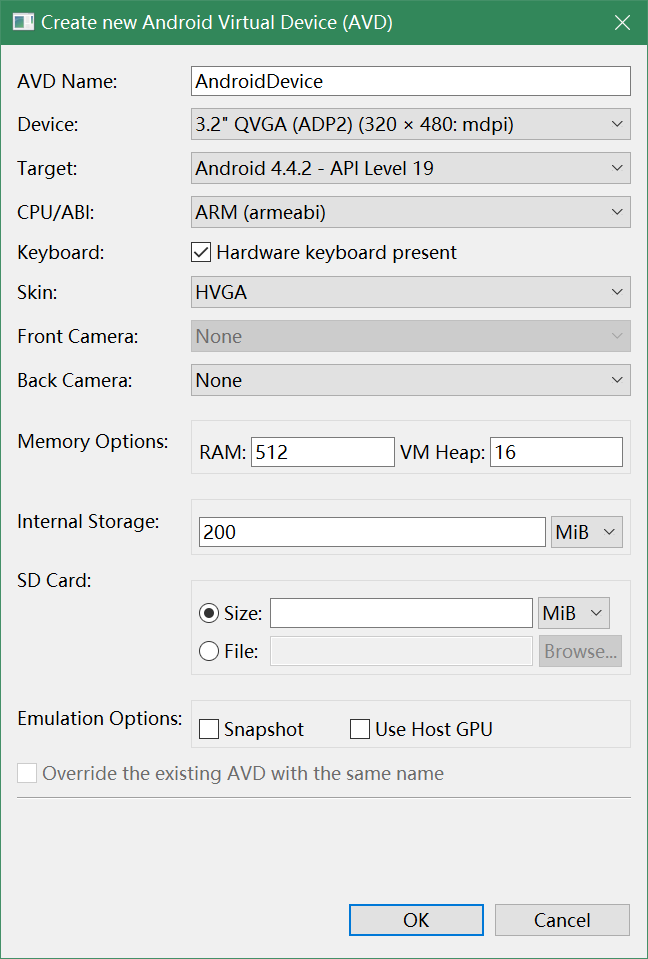Focus the RAM input field
Image resolution: width=648 pixels, height=959 pixels.
coord(322,452)
